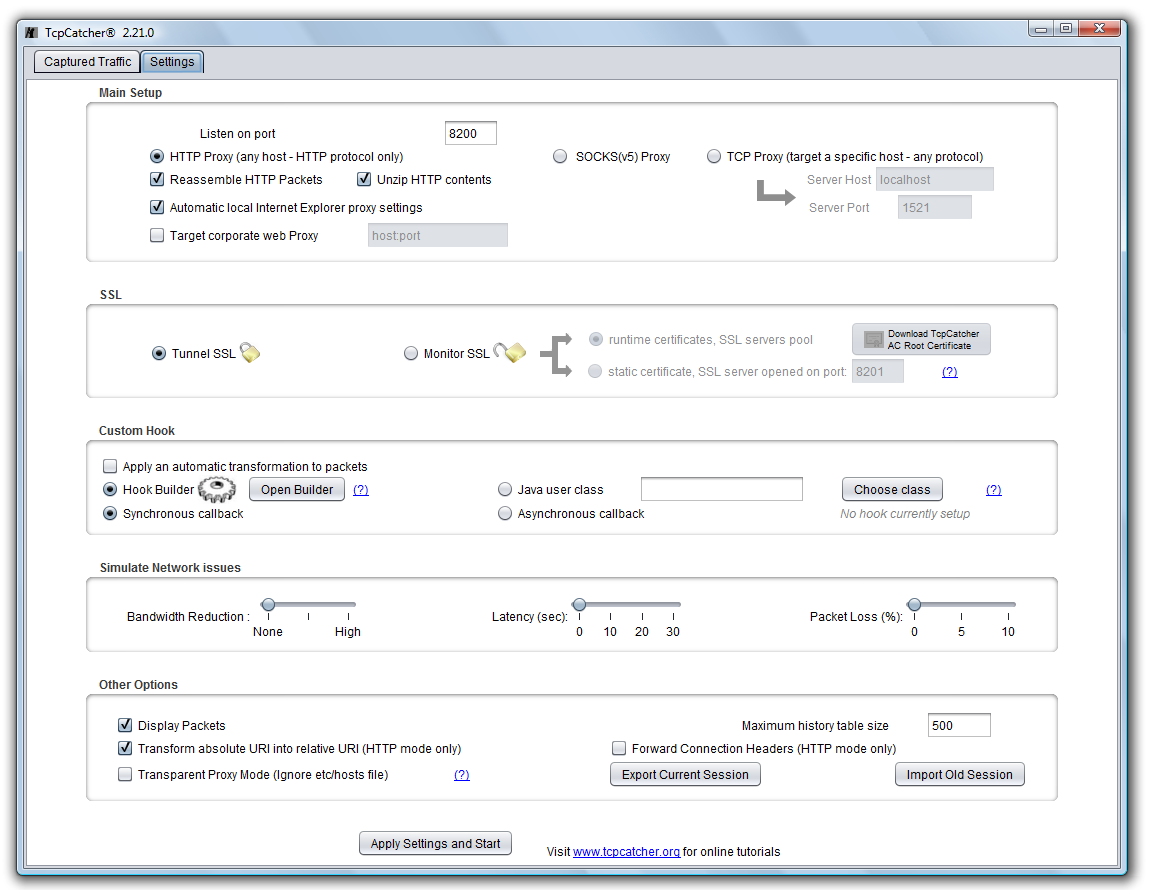Click the Download TcpCatcher AC Root Certificate button

click(921, 339)
